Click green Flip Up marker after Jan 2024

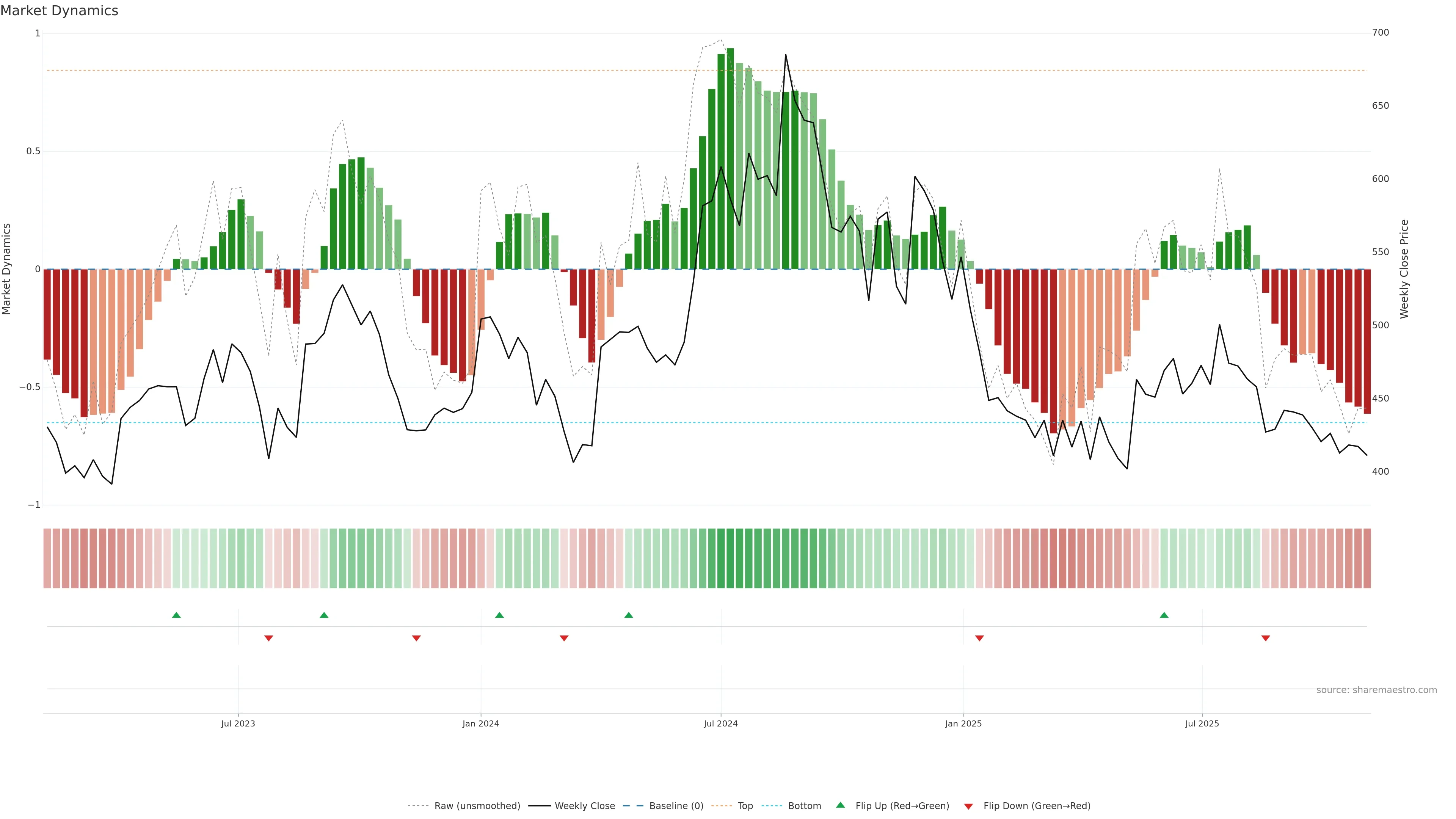tap(499, 615)
